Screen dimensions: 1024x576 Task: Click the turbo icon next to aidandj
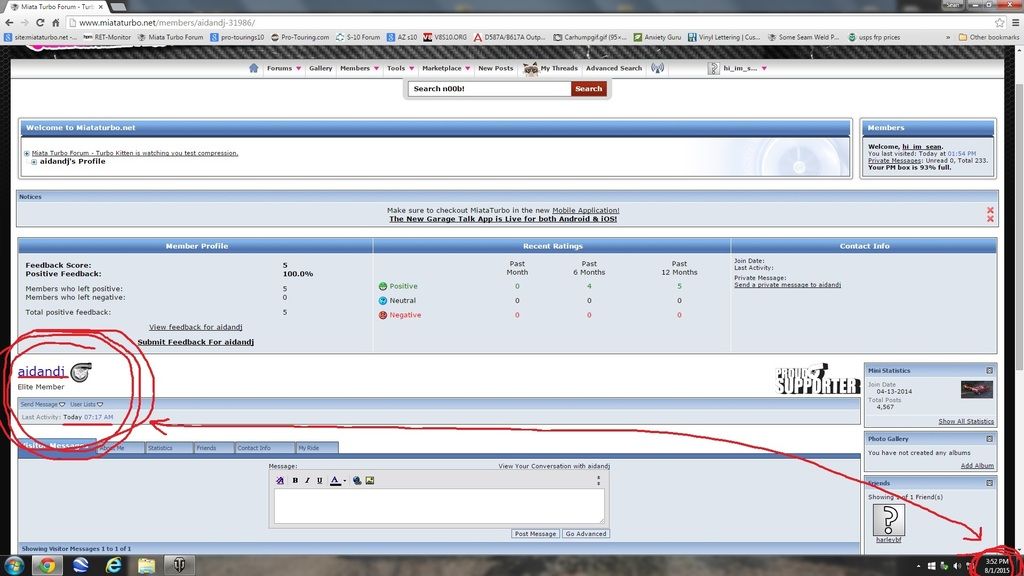(x=81, y=372)
